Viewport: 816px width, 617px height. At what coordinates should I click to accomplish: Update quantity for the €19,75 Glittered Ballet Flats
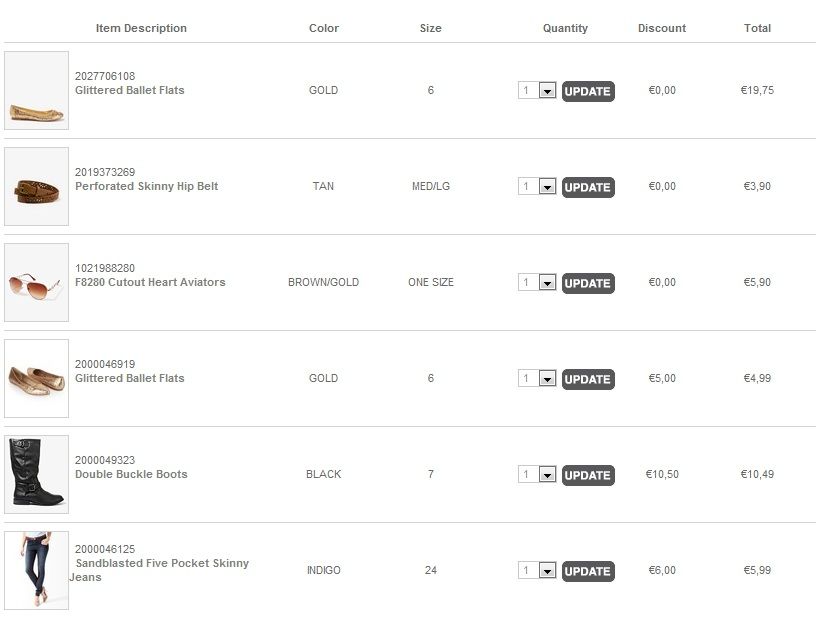[x=588, y=91]
